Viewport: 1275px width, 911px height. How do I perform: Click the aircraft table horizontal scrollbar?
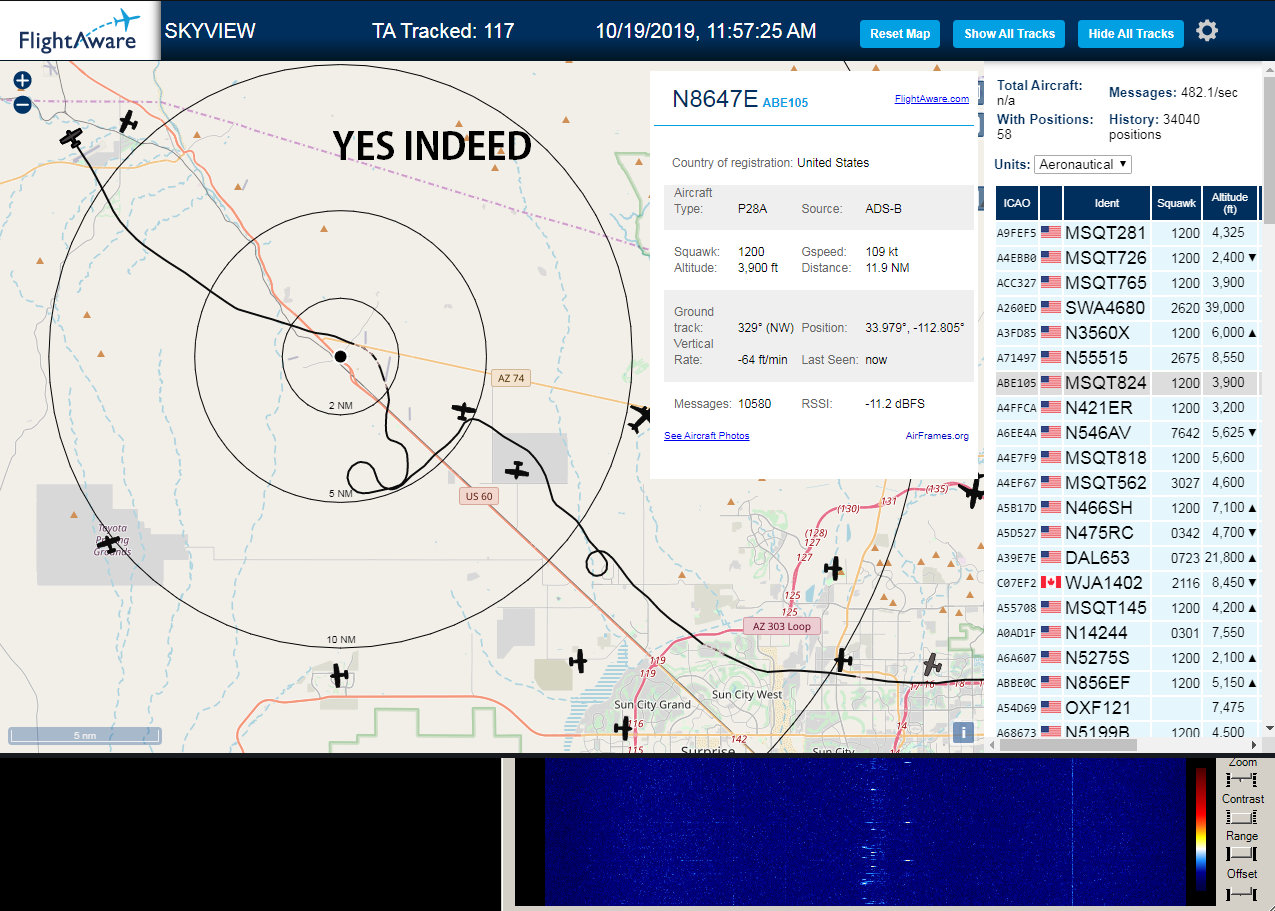click(1067, 745)
